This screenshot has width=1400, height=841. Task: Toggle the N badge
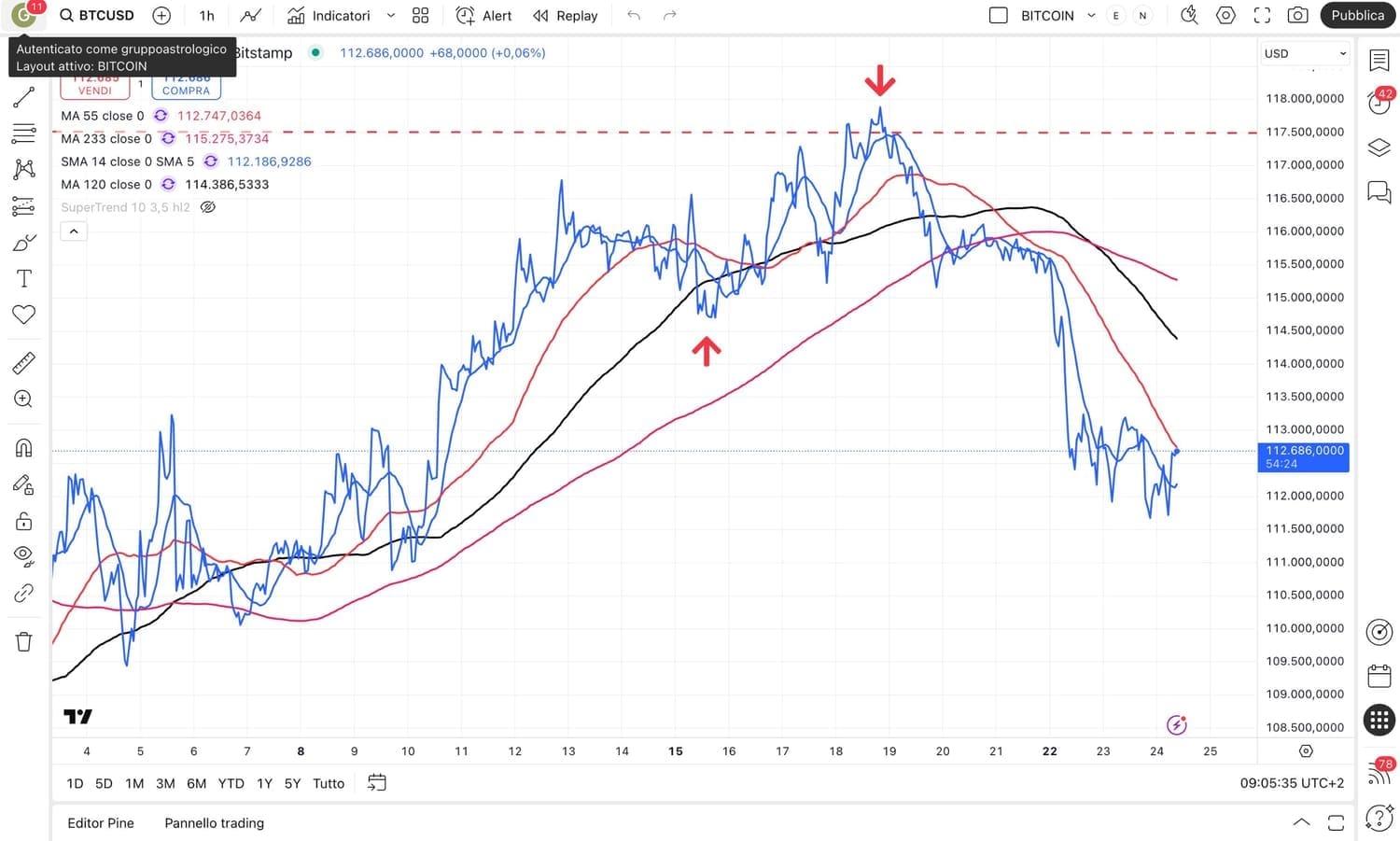click(1142, 15)
